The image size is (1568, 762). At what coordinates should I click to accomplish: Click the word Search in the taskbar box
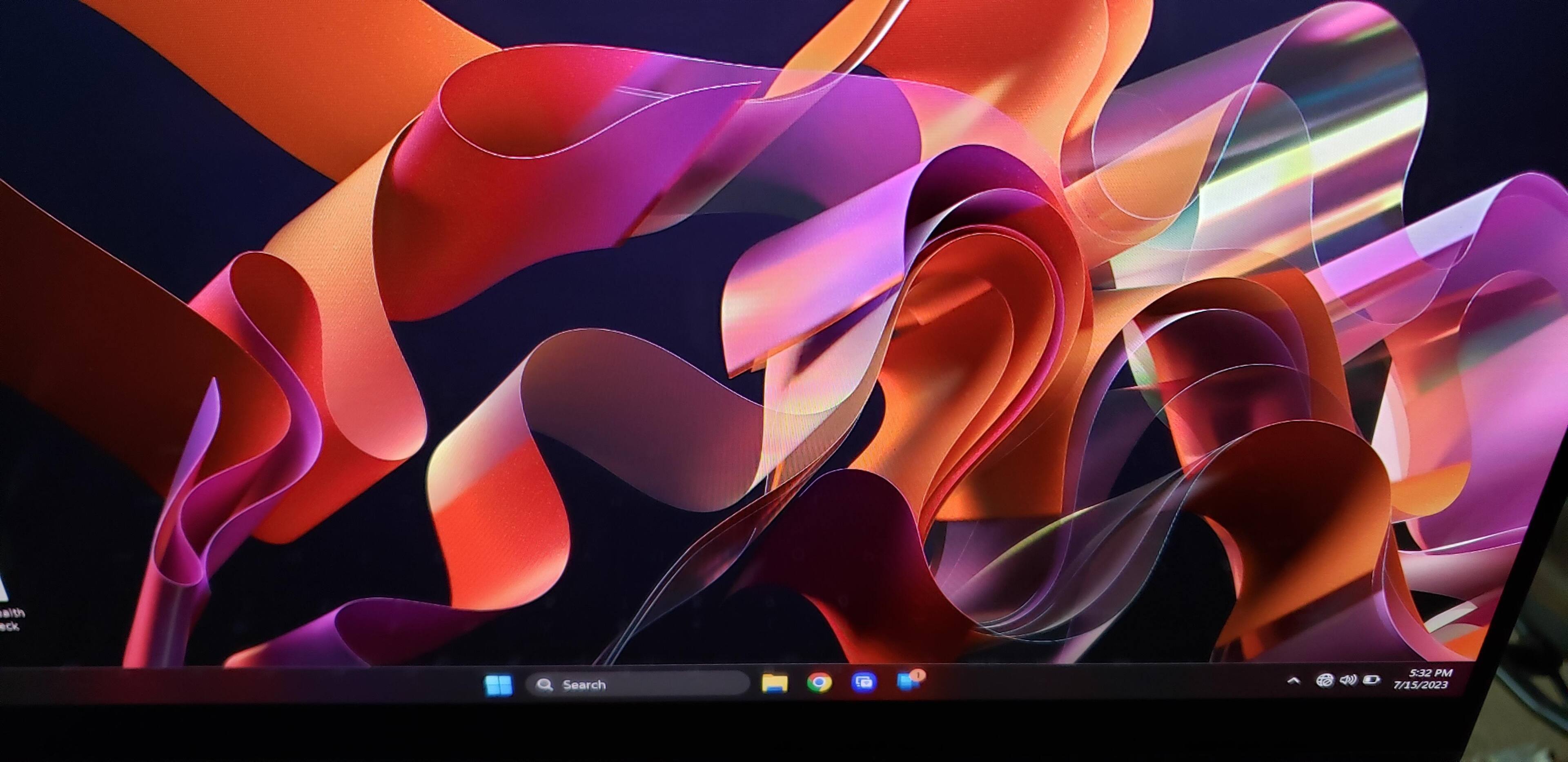point(584,685)
